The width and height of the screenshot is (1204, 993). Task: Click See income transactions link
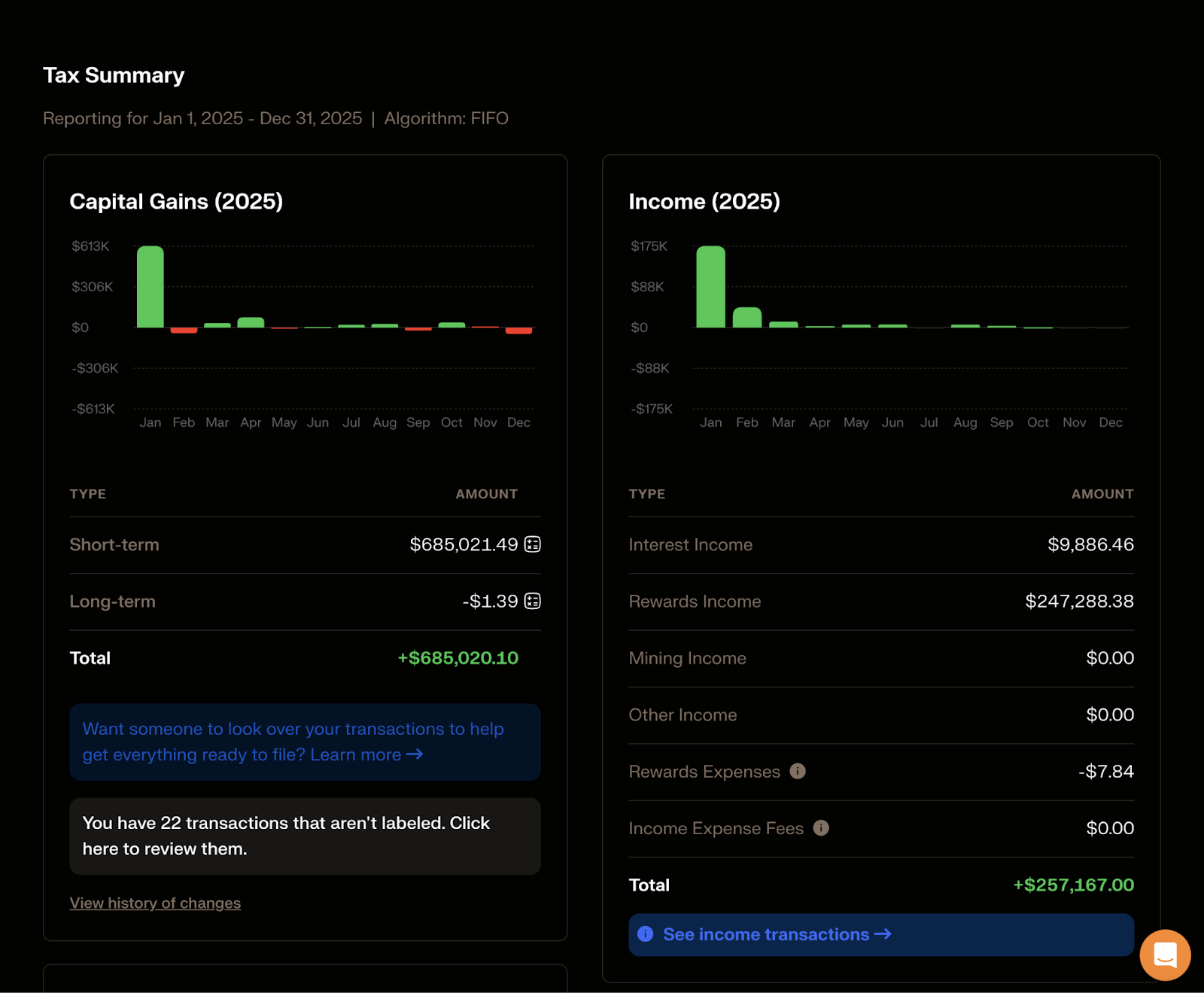[765, 934]
